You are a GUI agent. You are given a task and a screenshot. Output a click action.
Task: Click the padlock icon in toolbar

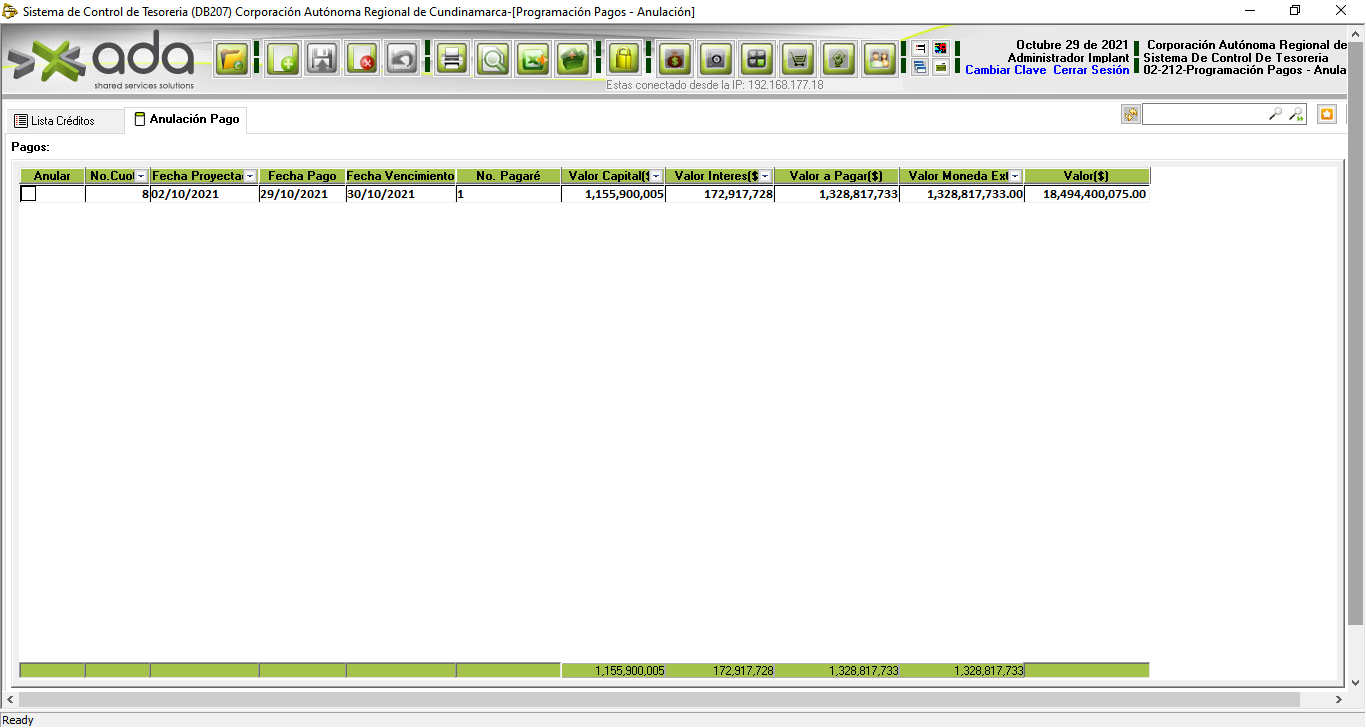pyautogui.click(x=624, y=60)
